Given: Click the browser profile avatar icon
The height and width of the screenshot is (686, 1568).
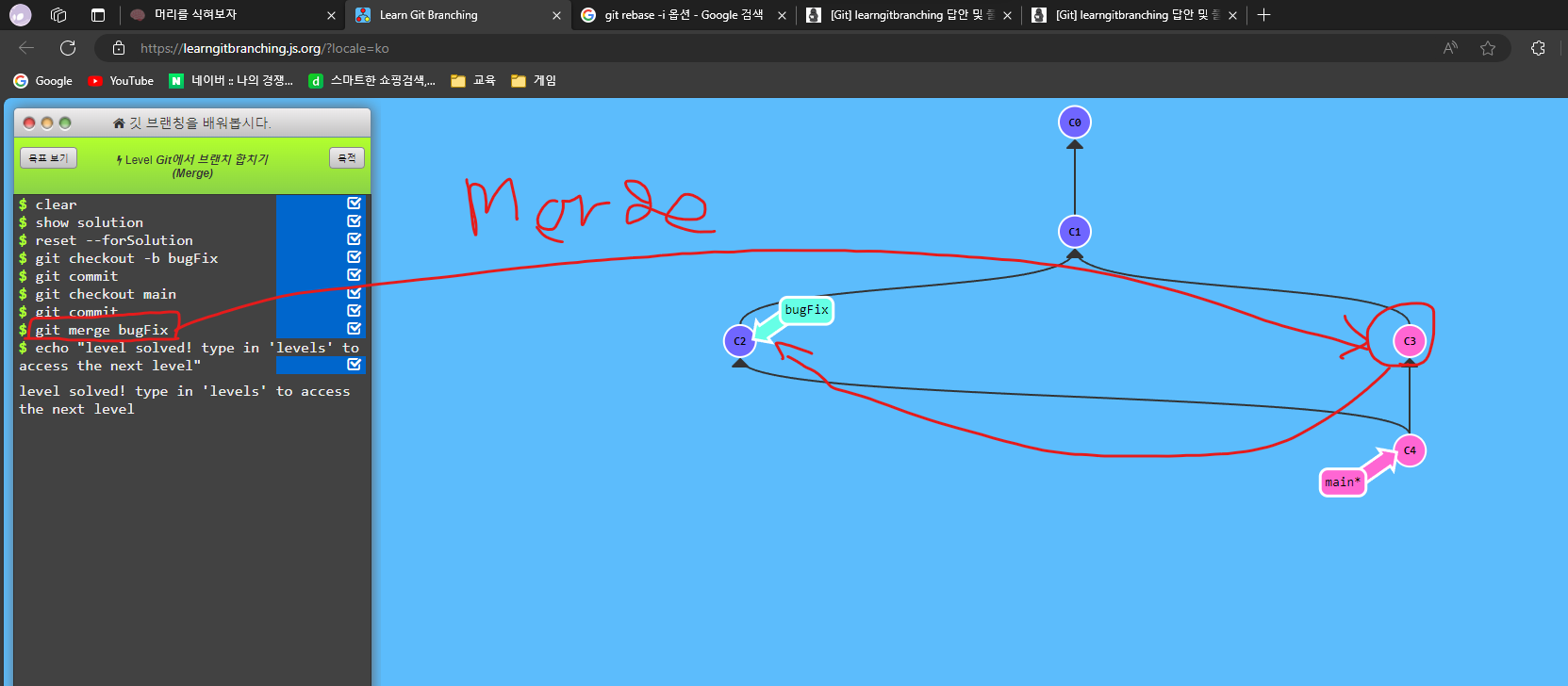Looking at the screenshot, I should 20,15.
